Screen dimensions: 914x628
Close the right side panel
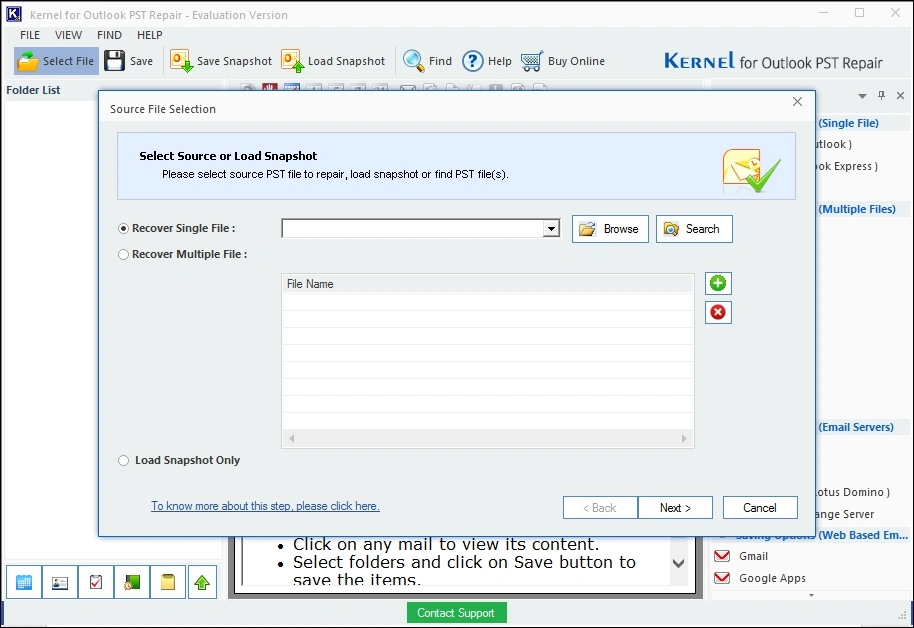(901, 95)
